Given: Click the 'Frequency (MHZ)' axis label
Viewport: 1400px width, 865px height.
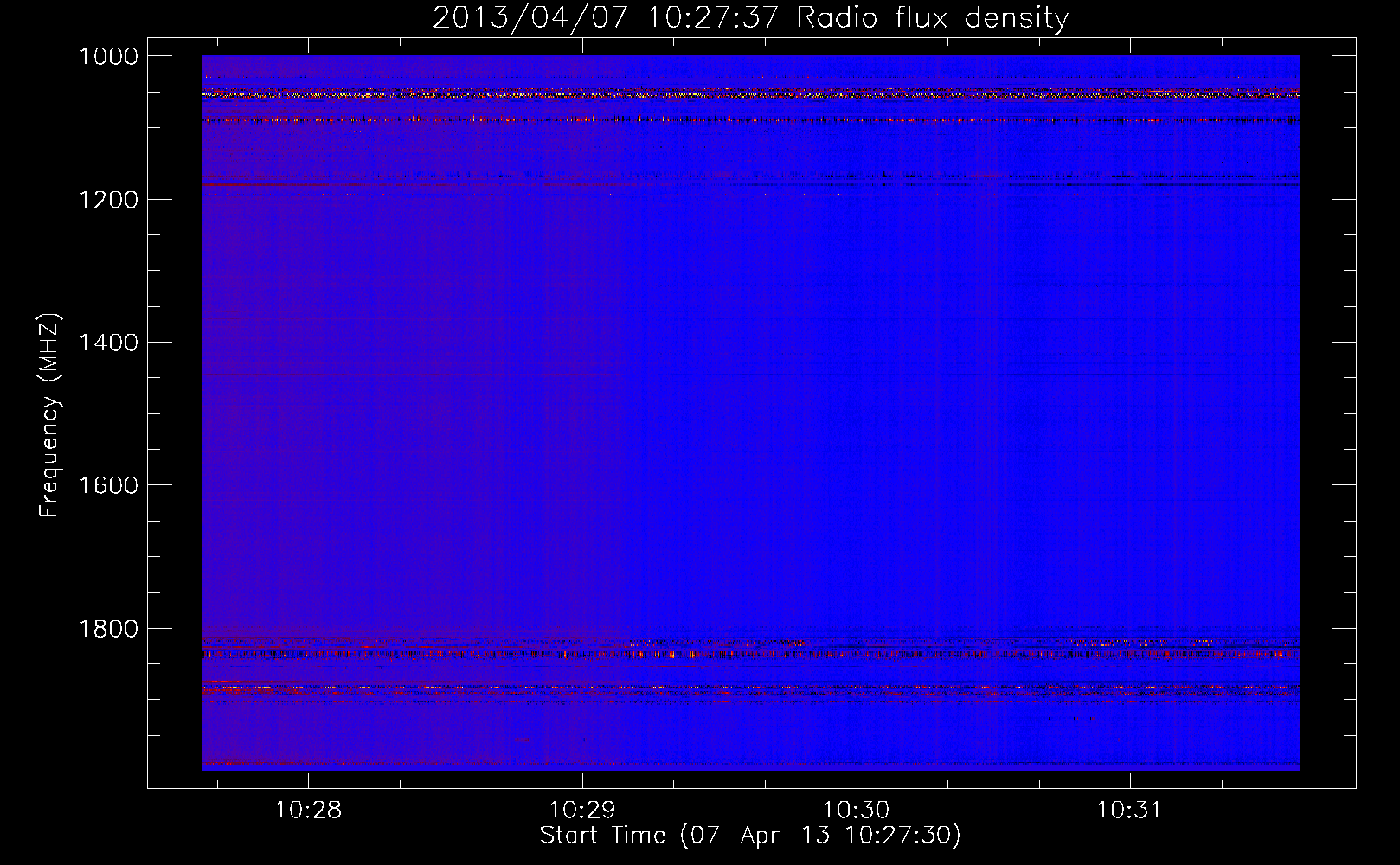Looking at the screenshot, I should (49, 415).
